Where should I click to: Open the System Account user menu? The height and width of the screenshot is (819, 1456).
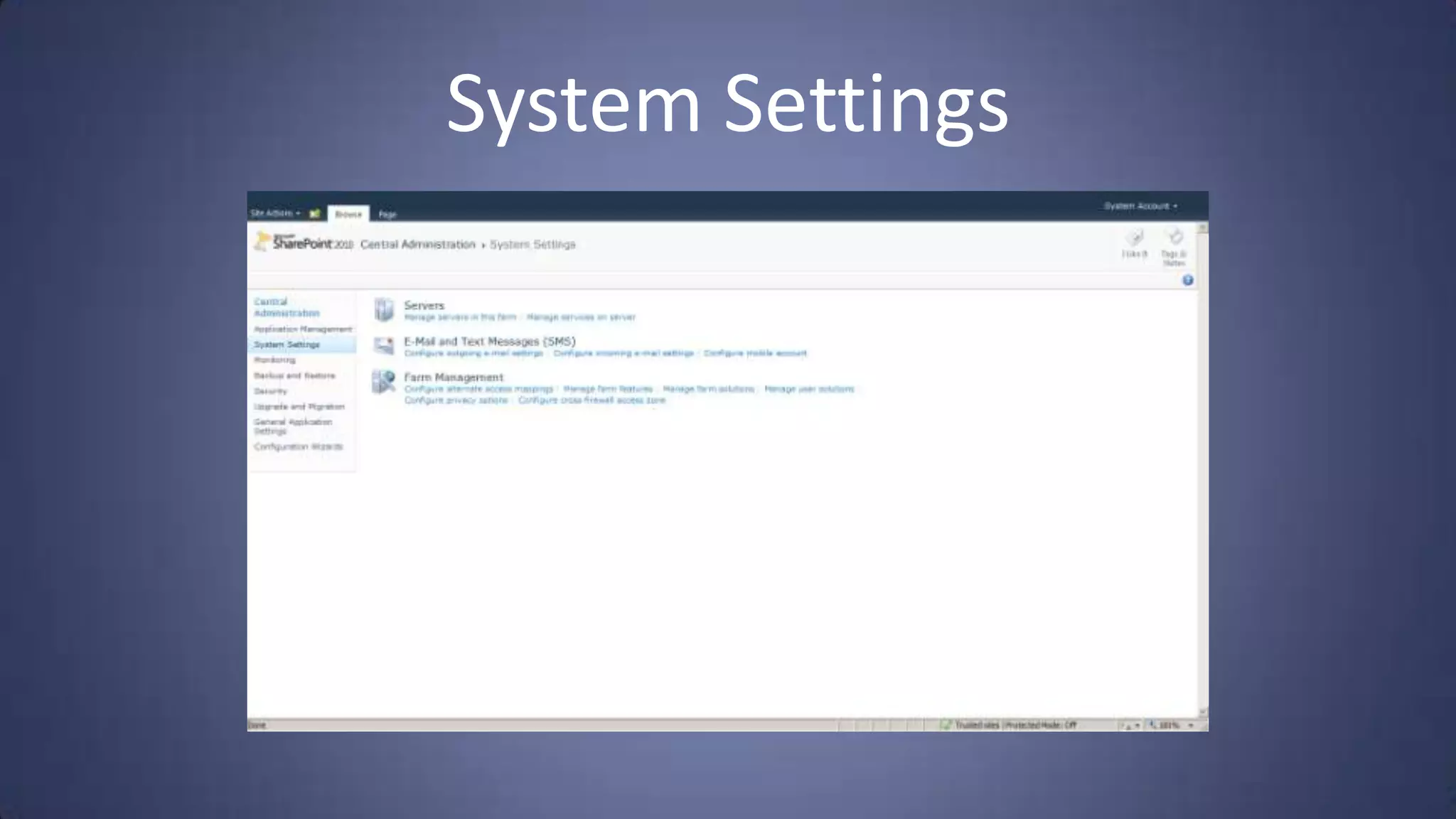[x=1140, y=206]
